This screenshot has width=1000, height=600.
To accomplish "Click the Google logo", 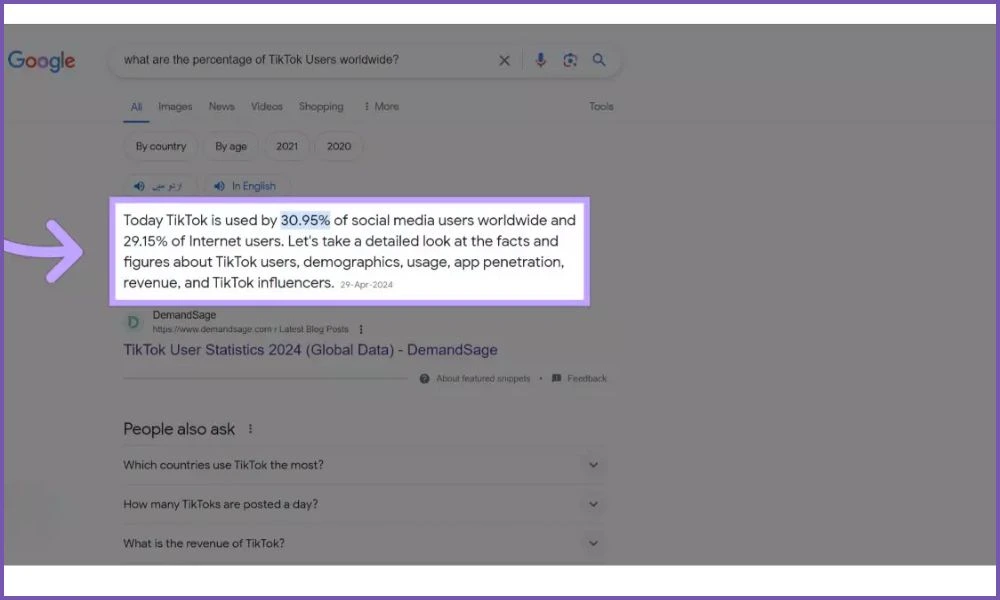I will coord(42,61).
